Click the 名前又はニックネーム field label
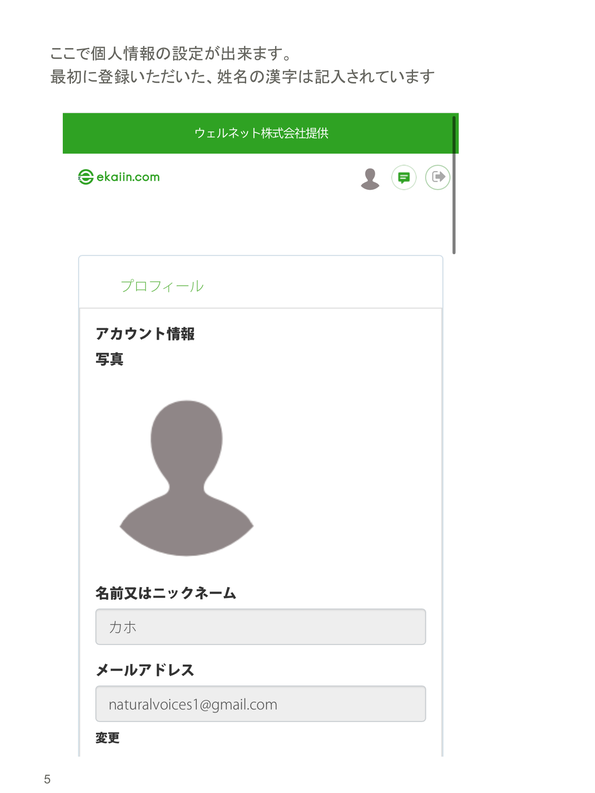This screenshot has width=595, height=793. click(166, 593)
